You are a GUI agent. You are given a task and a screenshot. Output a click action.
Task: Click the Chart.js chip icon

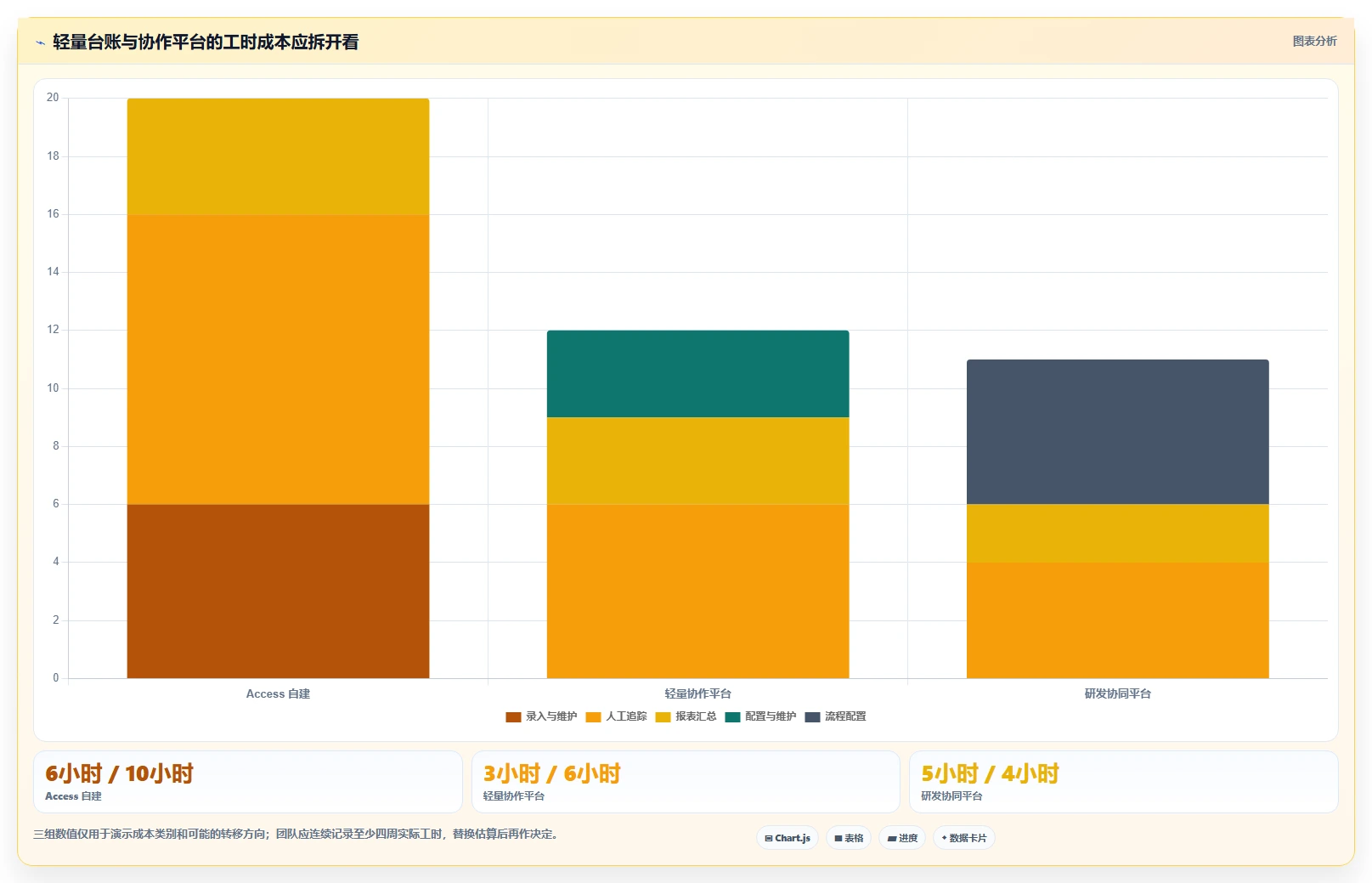pyautogui.click(x=769, y=838)
